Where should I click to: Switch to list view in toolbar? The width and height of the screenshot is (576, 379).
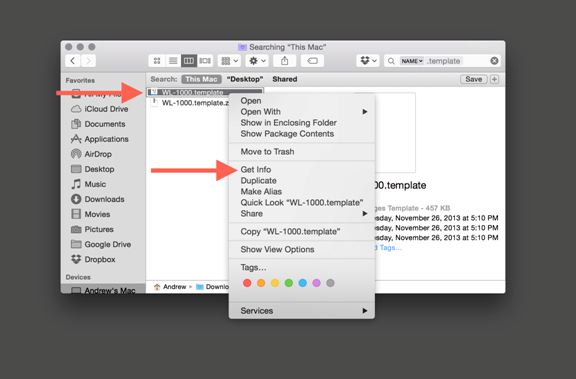pos(173,61)
